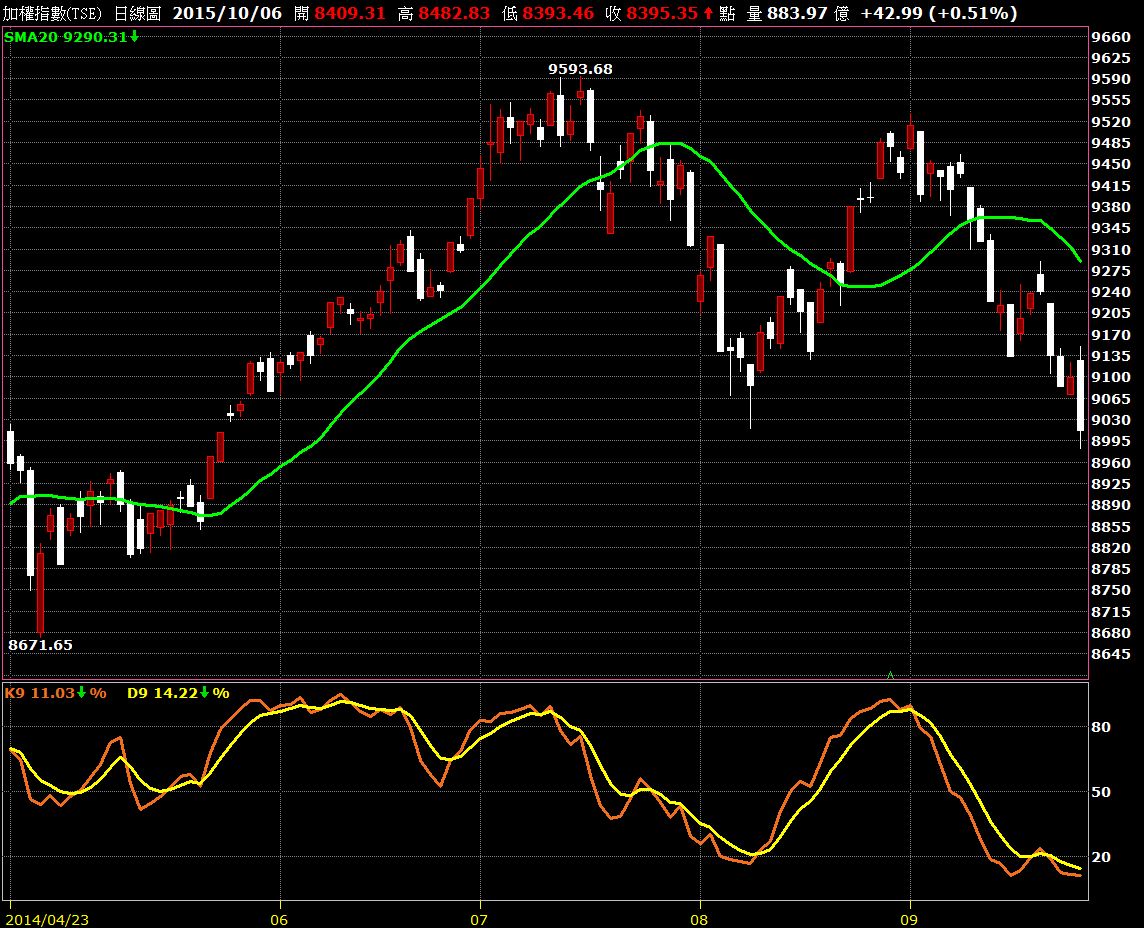
Task: Click the 加權指數(TSE) chart title
Action: (x=53, y=13)
